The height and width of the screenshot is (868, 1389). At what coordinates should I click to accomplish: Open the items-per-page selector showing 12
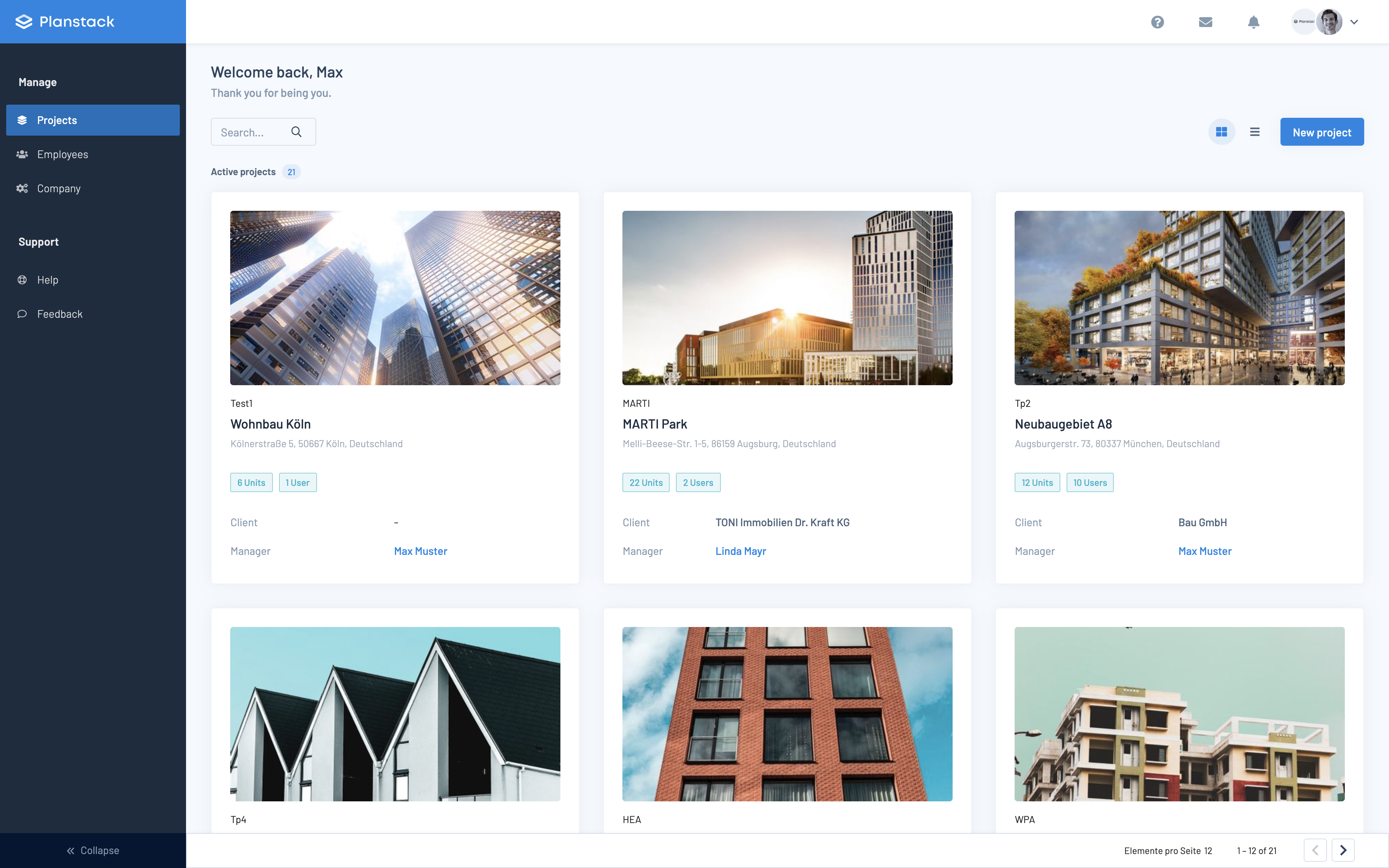coord(1208,851)
